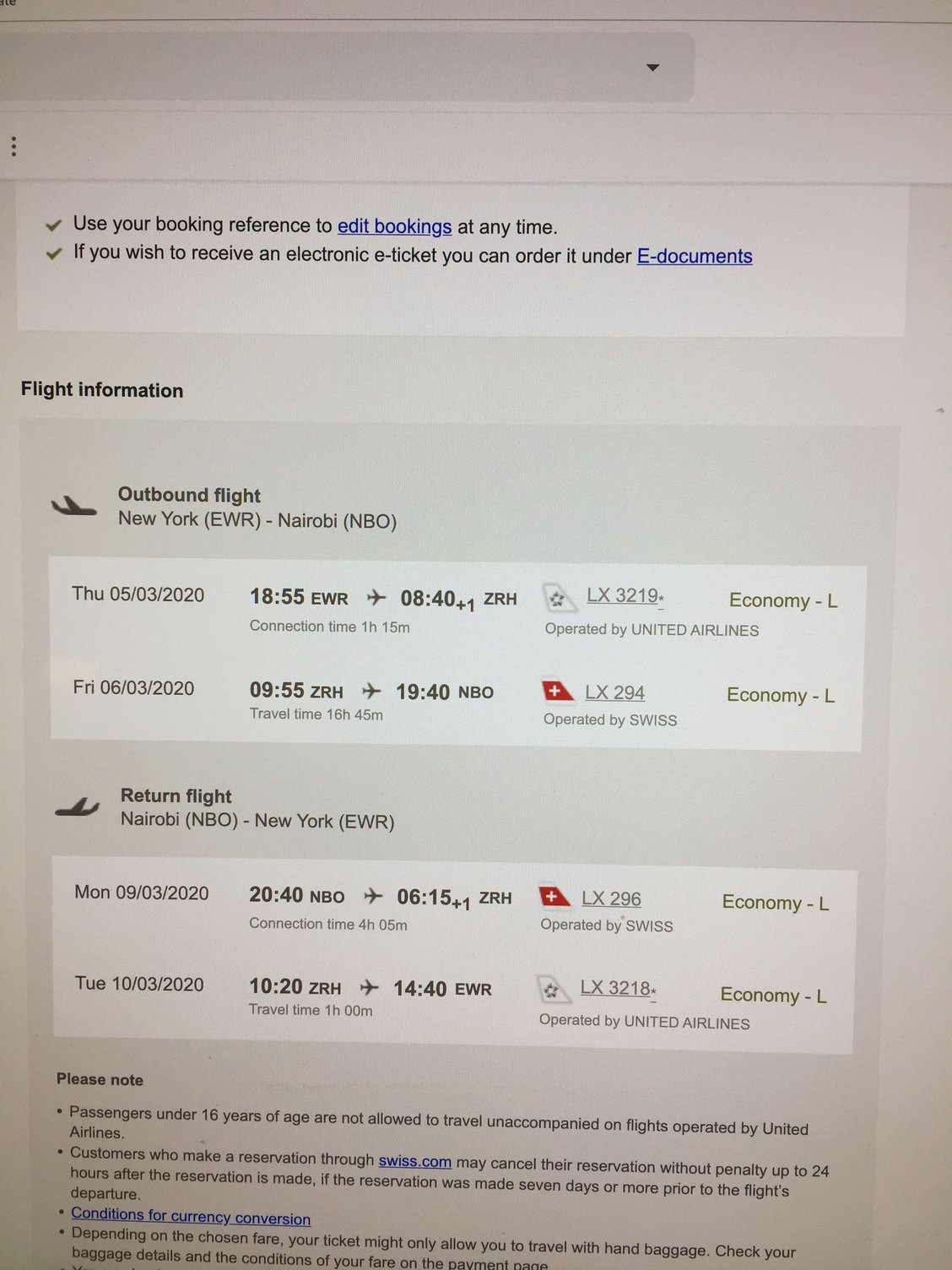This screenshot has width=952, height=1270.
Task: Select the LX 296 flight number link
Action: 611,898
